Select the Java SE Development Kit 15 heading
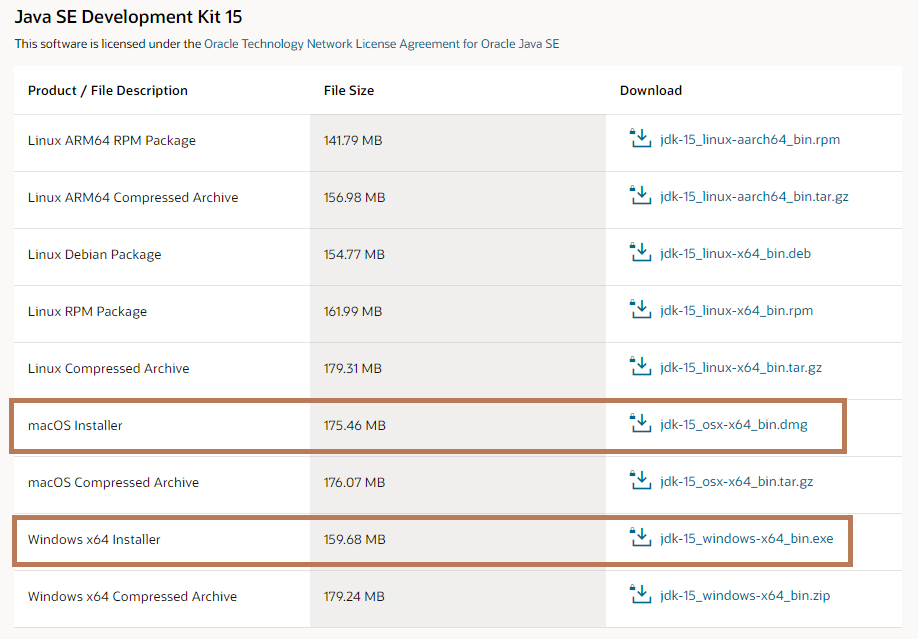918x639 pixels. pyautogui.click(x=128, y=17)
